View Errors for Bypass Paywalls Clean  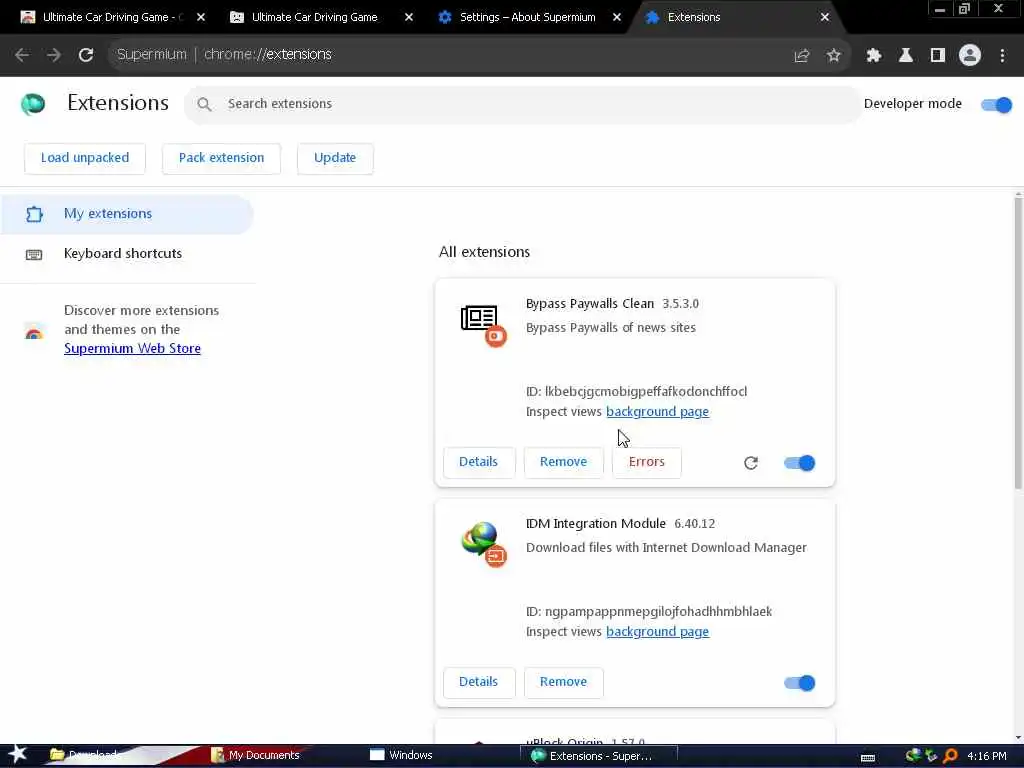pos(647,462)
